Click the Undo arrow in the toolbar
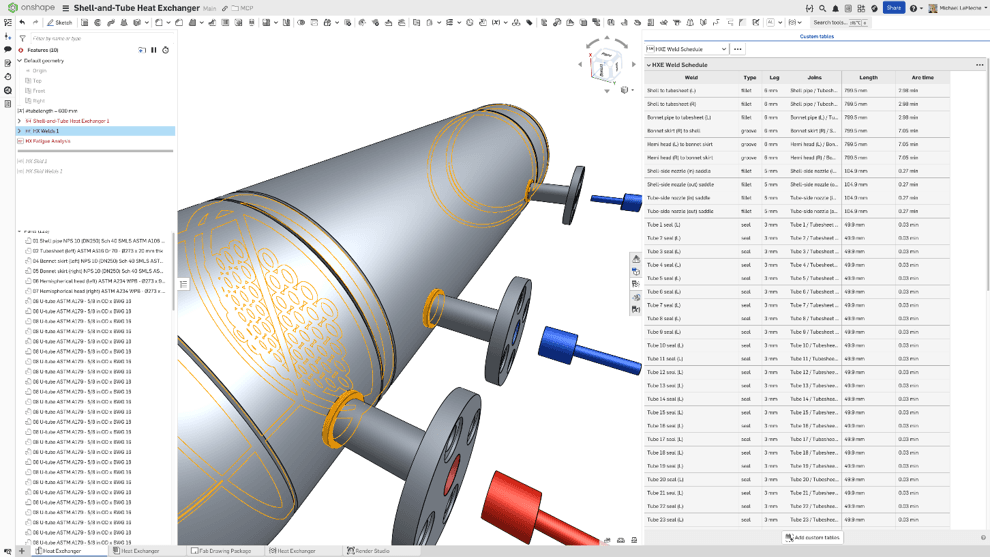 click(x=22, y=22)
